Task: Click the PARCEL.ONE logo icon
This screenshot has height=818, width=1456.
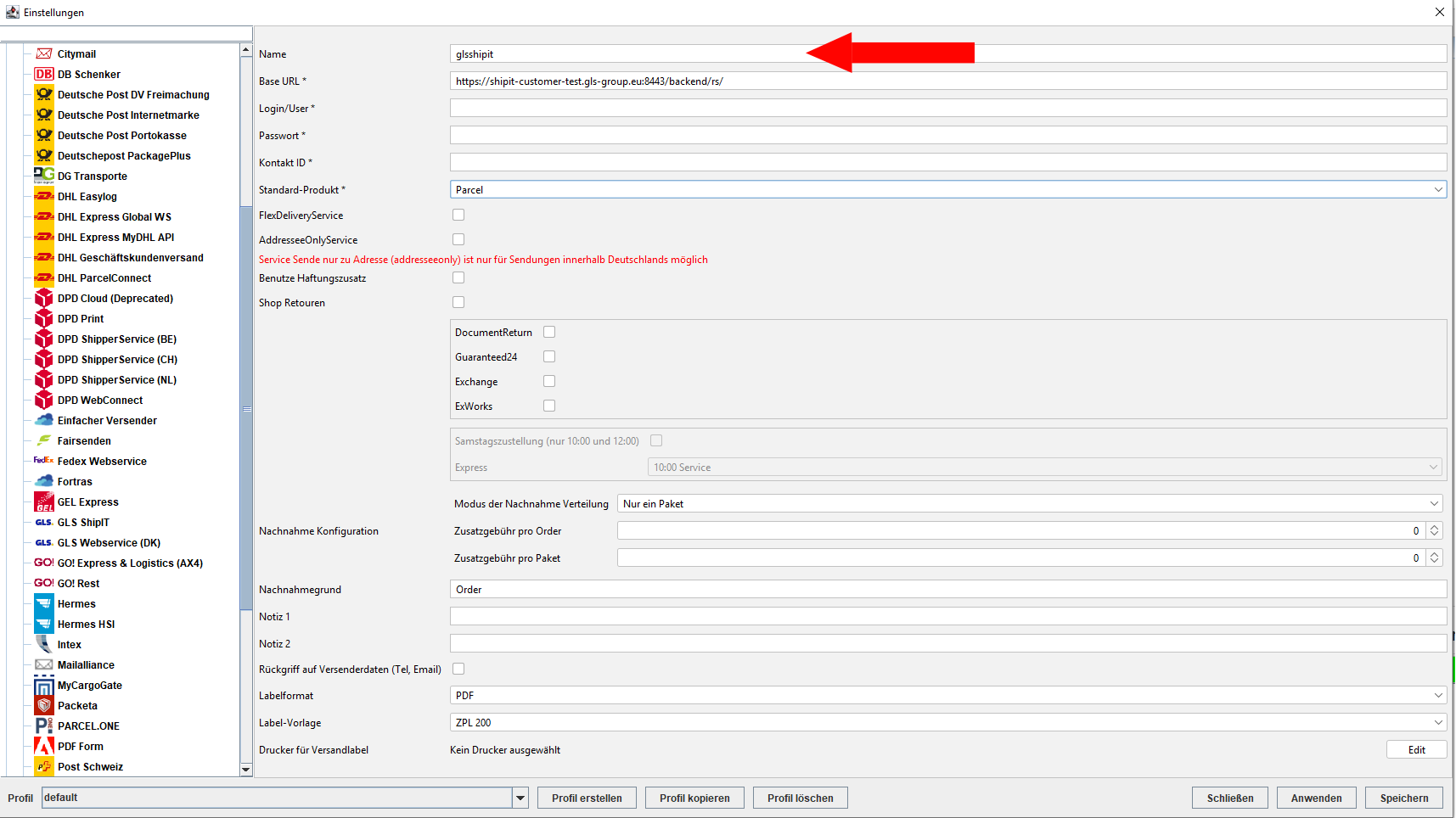Action: coord(44,726)
